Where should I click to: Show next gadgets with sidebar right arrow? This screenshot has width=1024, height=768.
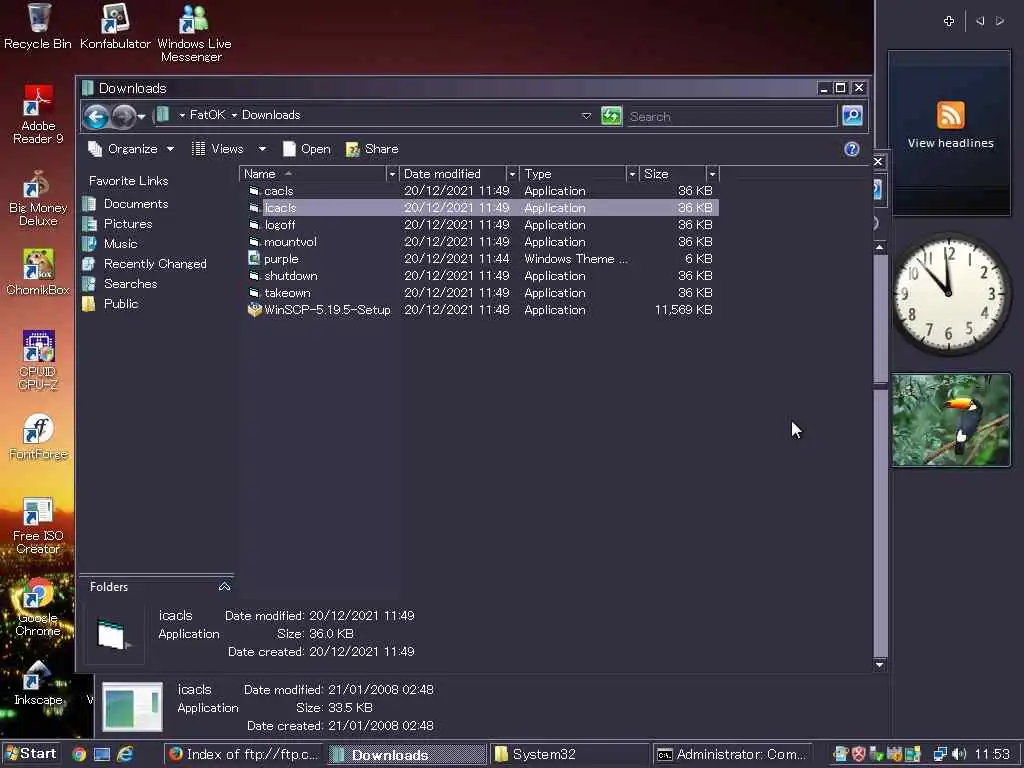[x=1000, y=21]
